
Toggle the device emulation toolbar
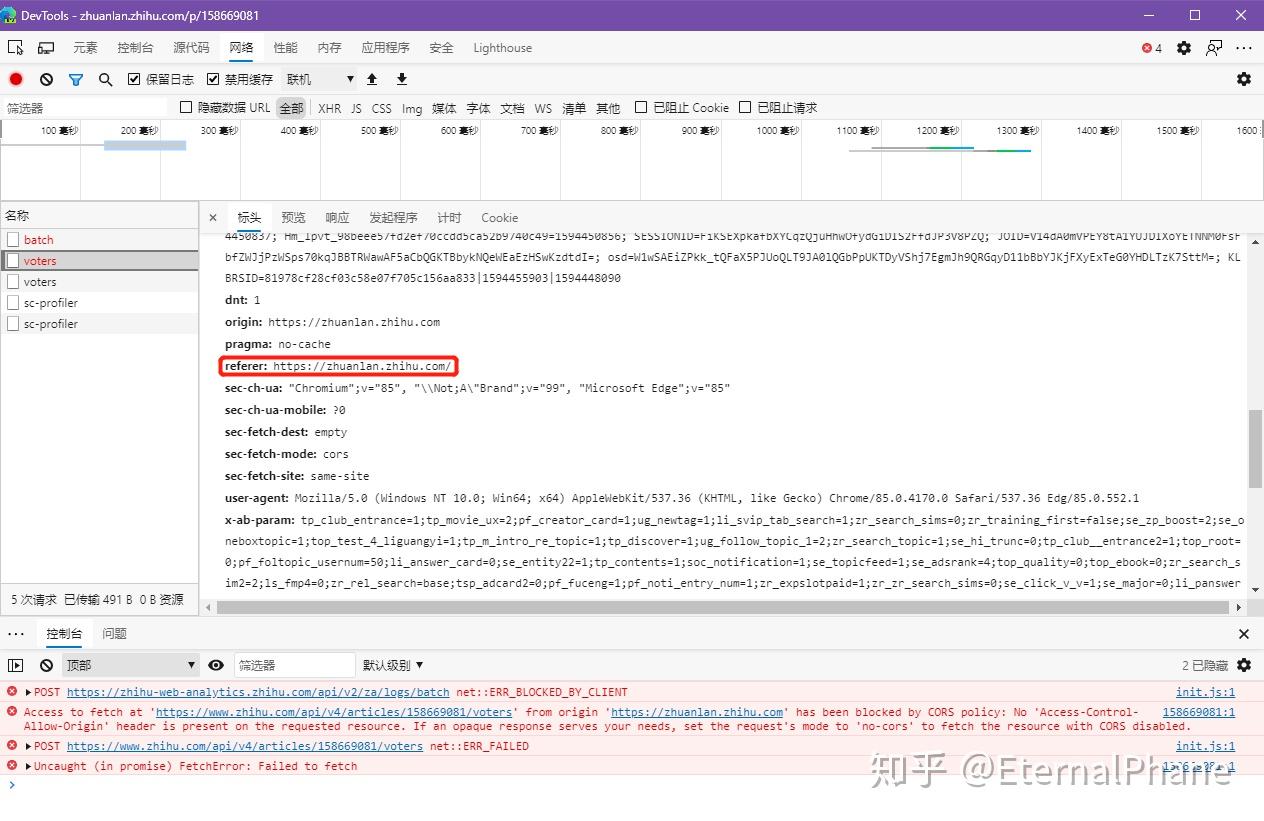tap(45, 47)
